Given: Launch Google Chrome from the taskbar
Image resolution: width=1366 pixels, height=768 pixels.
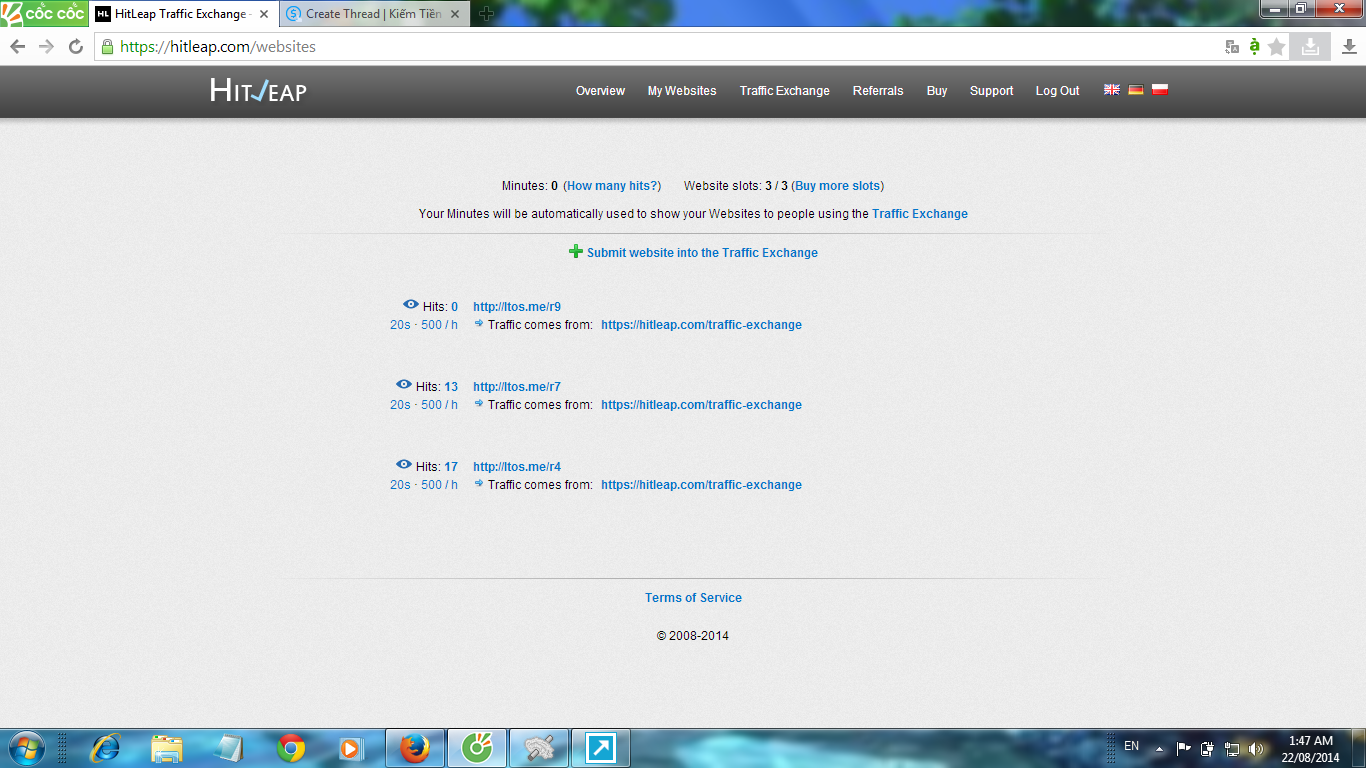Looking at the screenshot, I should pyautogui.click(x=291, y=748).
